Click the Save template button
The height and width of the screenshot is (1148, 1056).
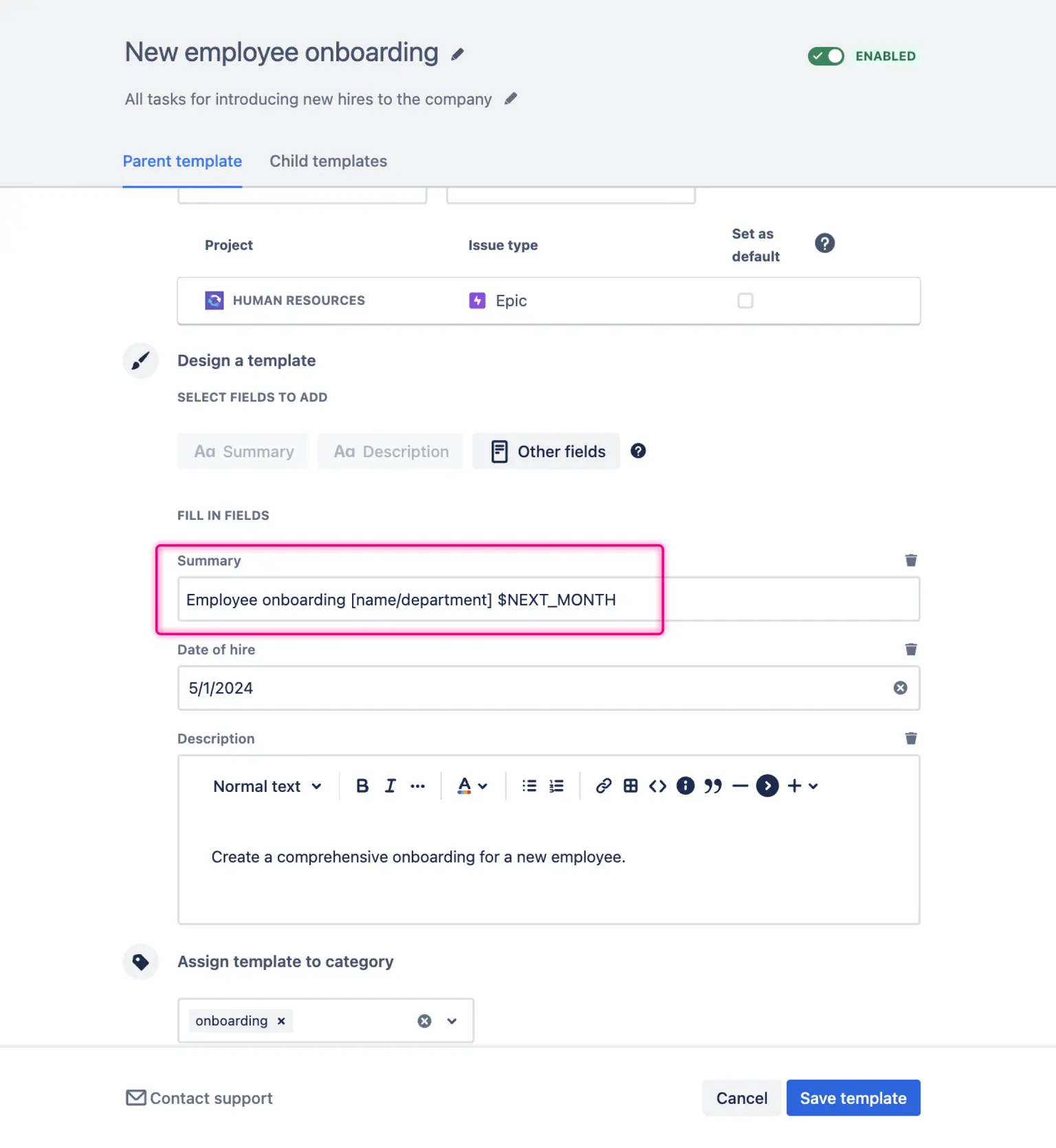[852, 1098]
